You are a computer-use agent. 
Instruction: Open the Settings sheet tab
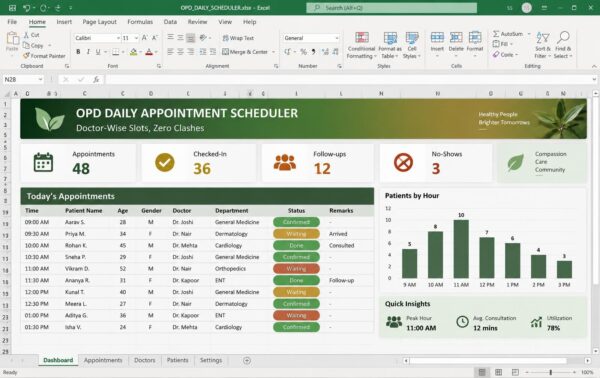(x=211, y=360)
